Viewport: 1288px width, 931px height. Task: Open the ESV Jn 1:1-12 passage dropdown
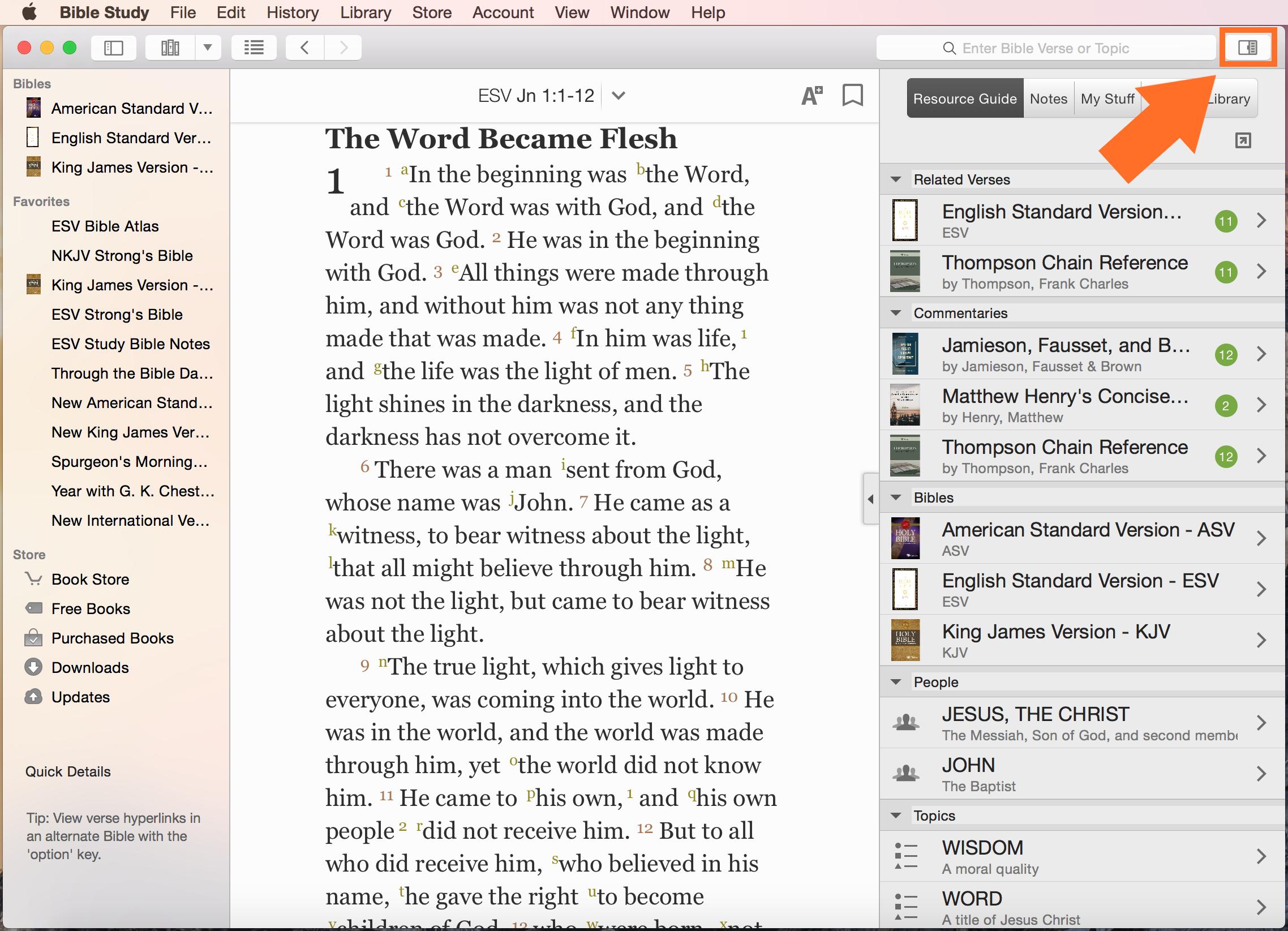coord(619,96)
